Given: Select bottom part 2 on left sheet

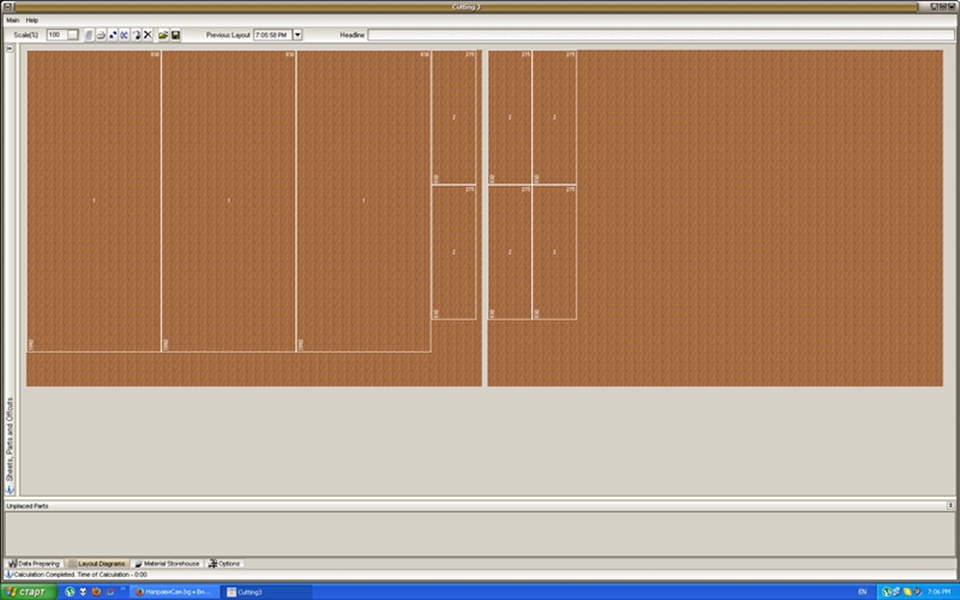Looking at the screenshot, I should 454,252.
